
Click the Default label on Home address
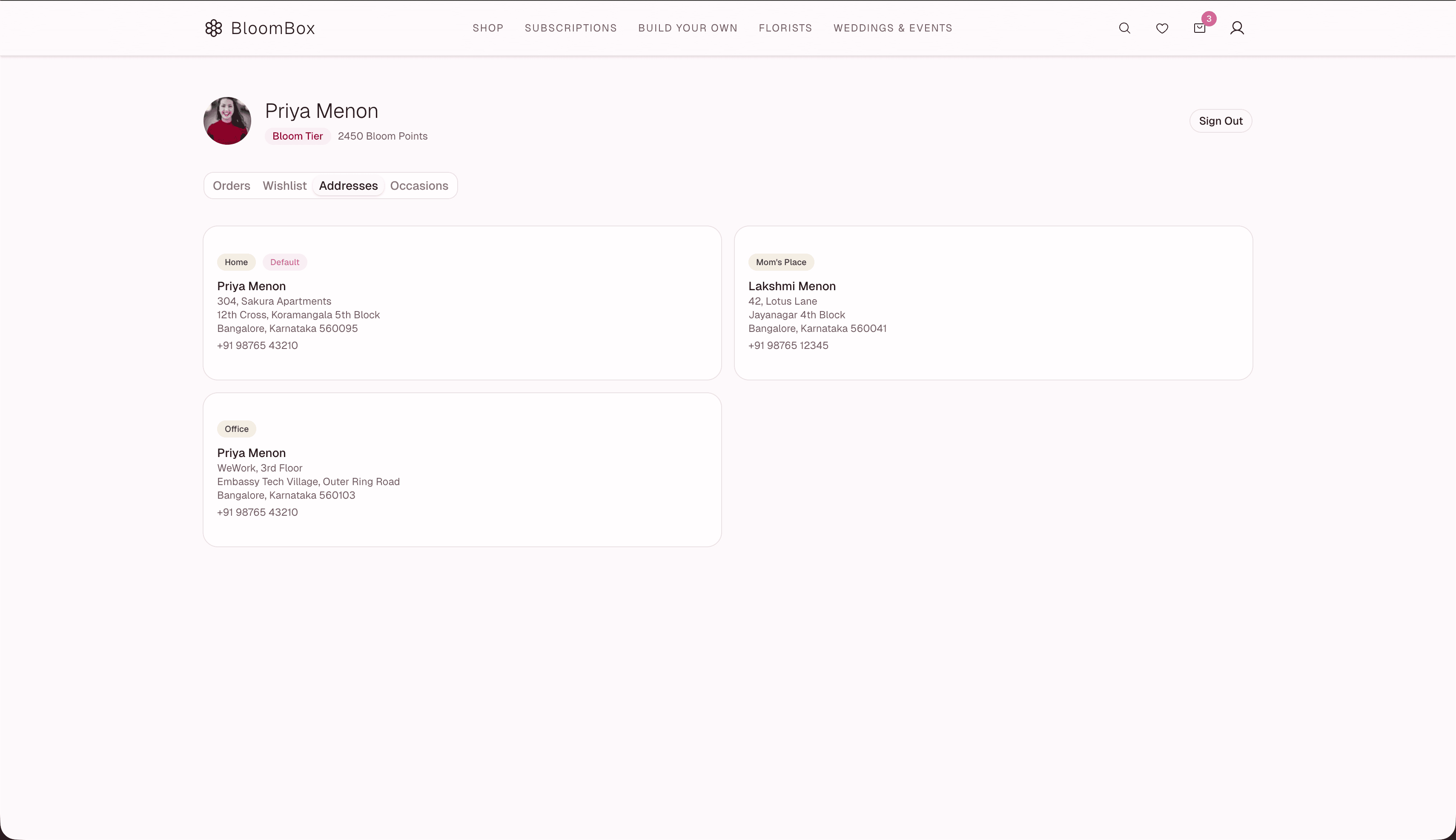click(284, 261)
